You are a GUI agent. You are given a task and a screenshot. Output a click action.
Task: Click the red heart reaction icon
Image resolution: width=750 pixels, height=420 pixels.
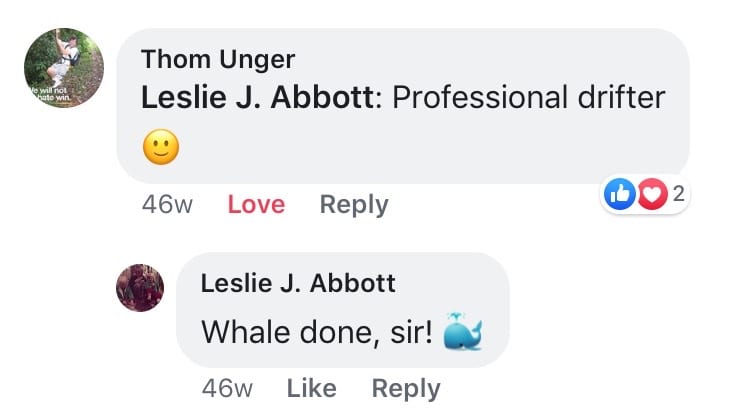(651, 195)
